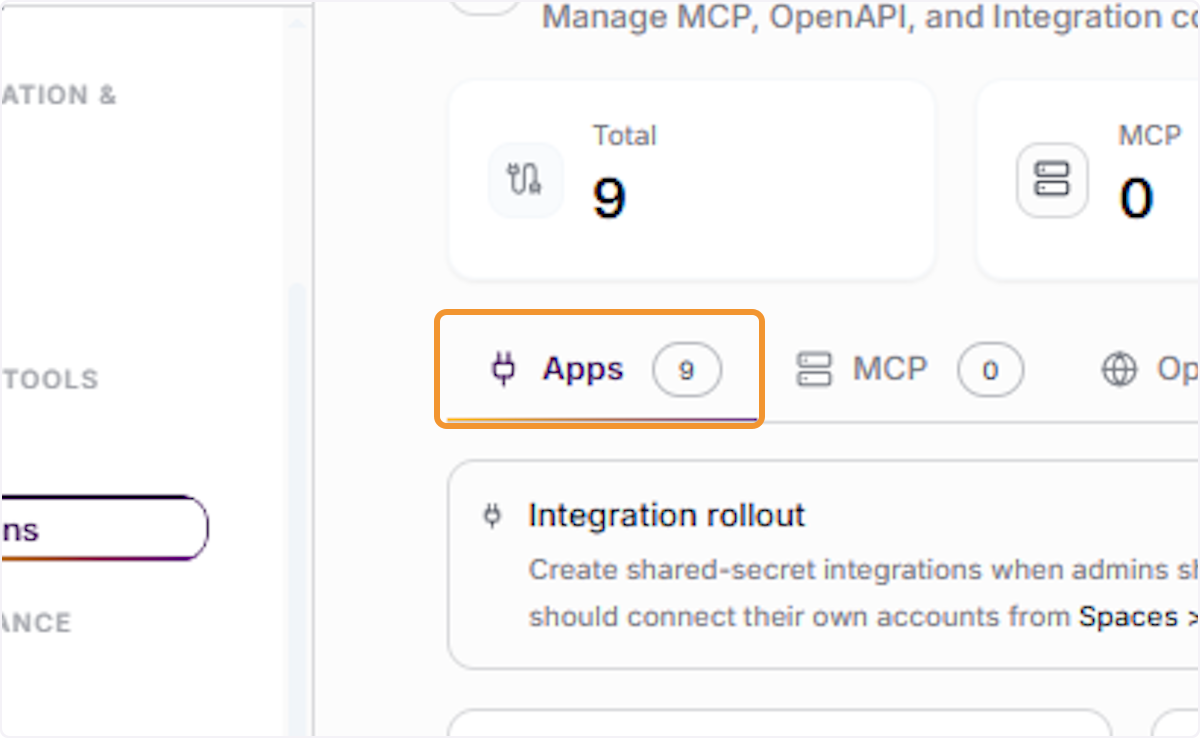Click the MCP value 0 in card

[1136, 198]
